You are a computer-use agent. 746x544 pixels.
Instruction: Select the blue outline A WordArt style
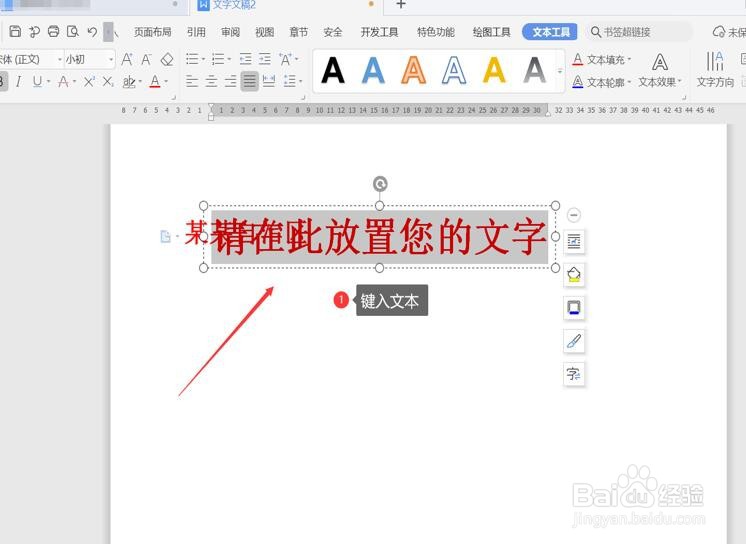click(454, 70)
